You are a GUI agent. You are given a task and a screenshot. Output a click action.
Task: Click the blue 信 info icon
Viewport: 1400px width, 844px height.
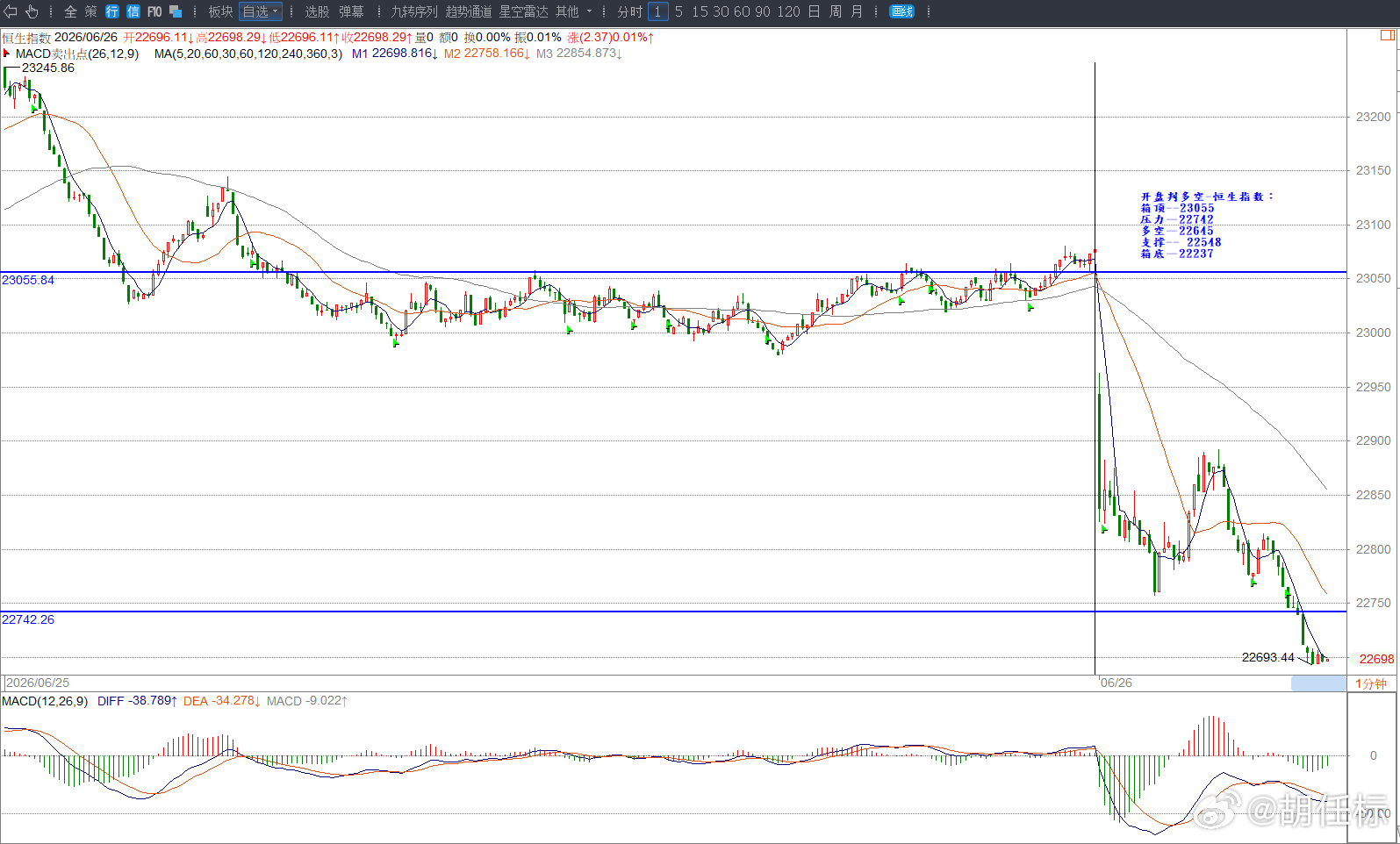click(x=133, y=11)
